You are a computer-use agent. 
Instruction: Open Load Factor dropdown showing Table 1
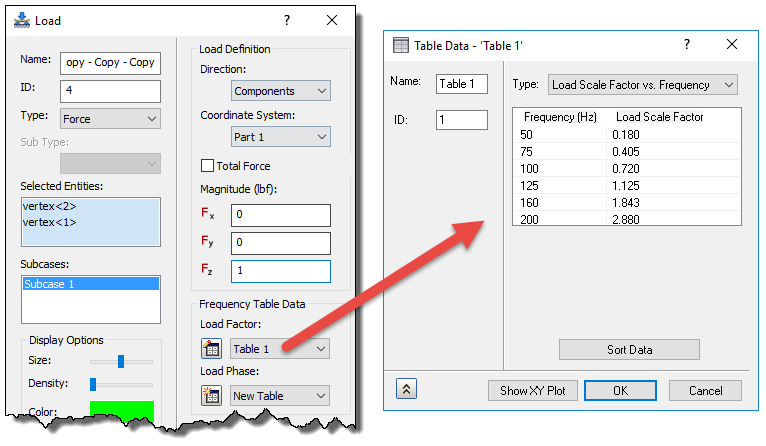[280, 349]
